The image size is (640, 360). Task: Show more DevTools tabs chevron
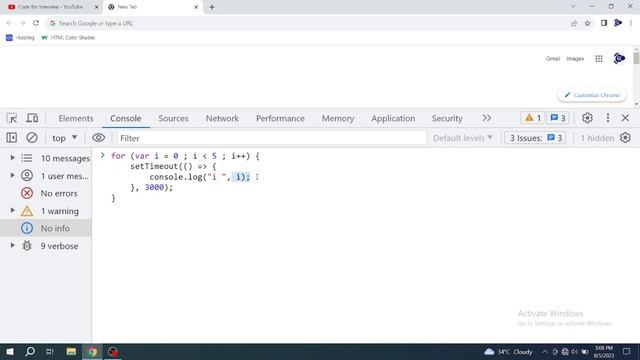coord(486,118)
